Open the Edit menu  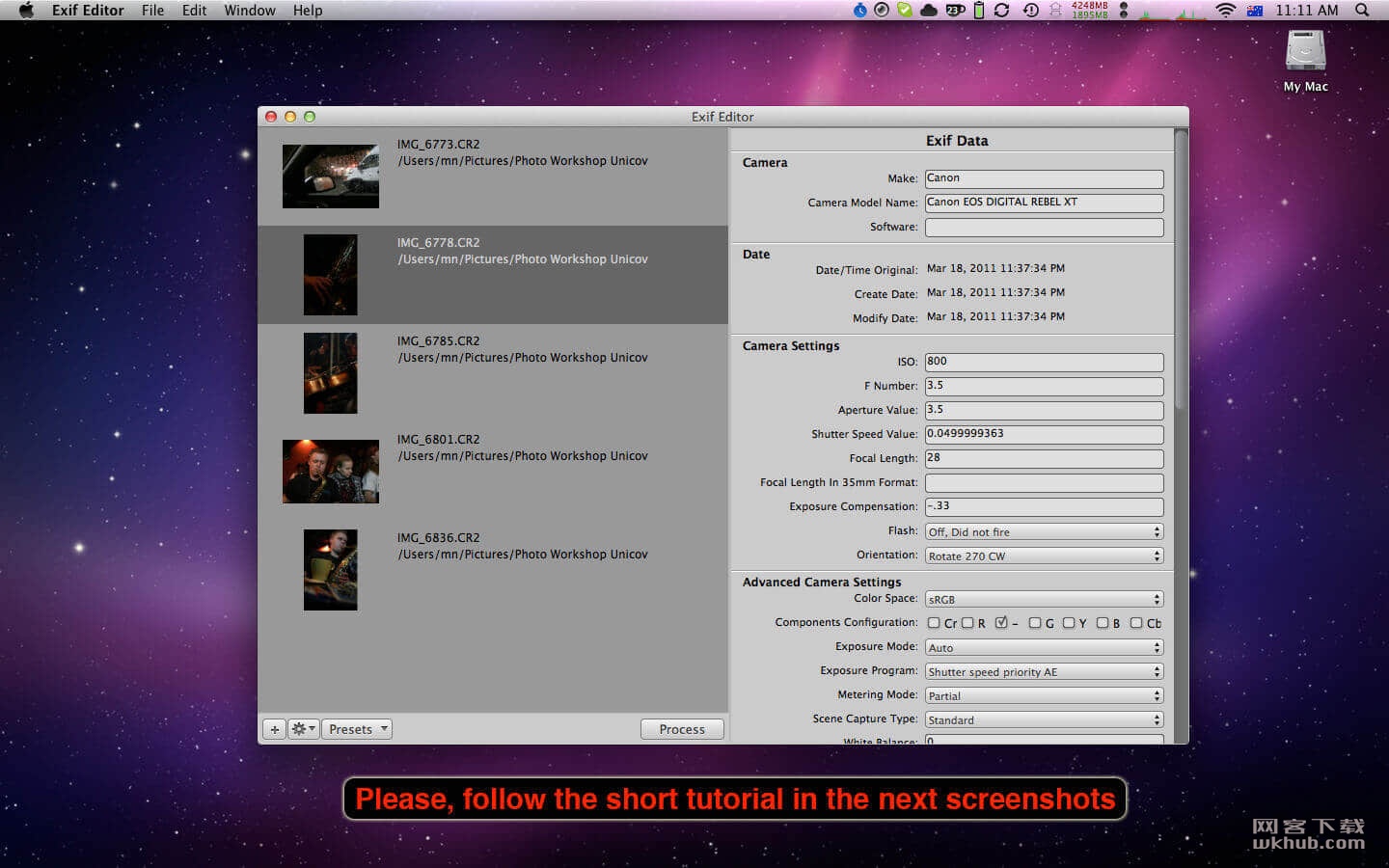tap(194, 11)
